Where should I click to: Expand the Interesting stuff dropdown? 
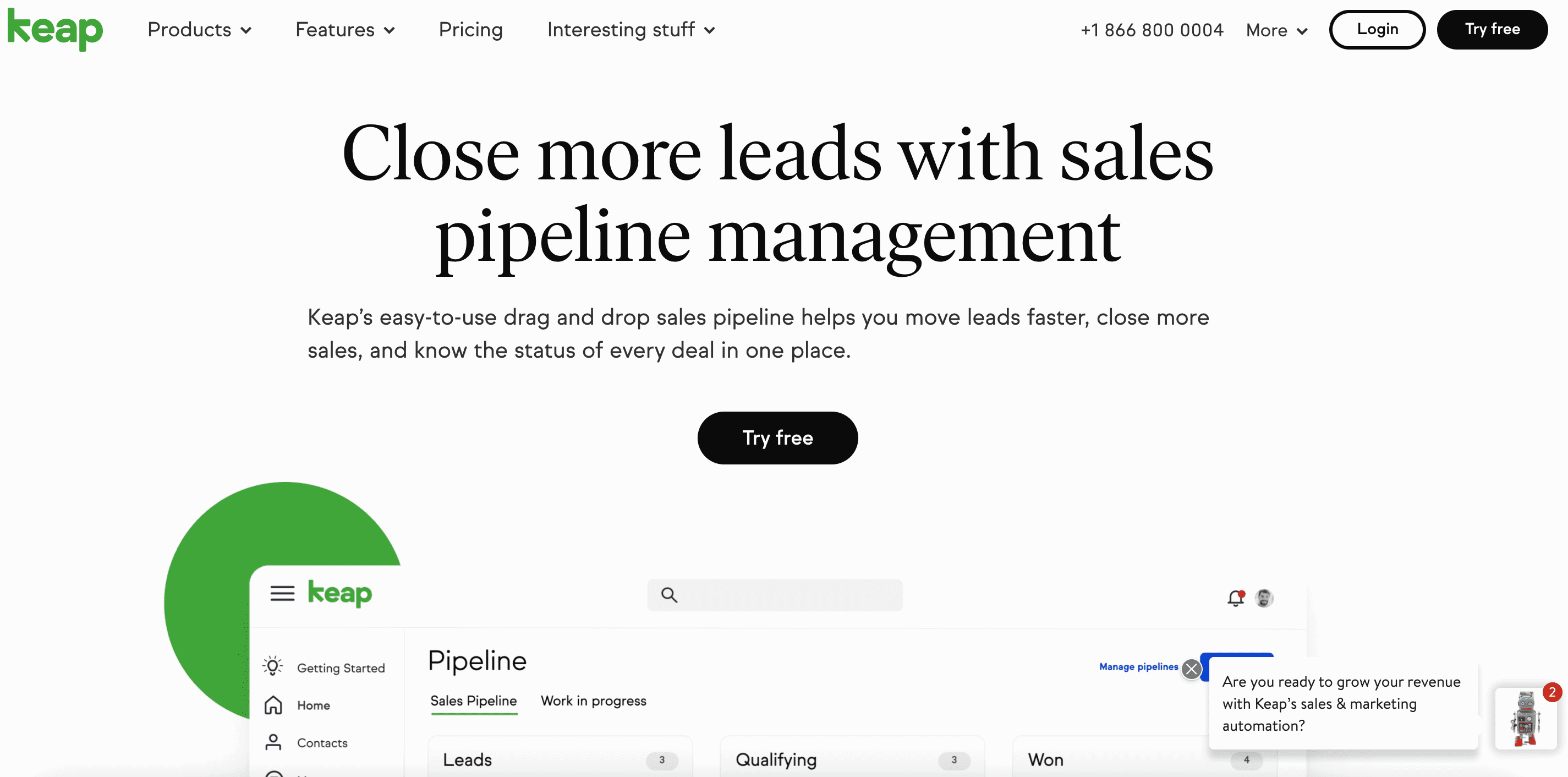coord(631,30)
